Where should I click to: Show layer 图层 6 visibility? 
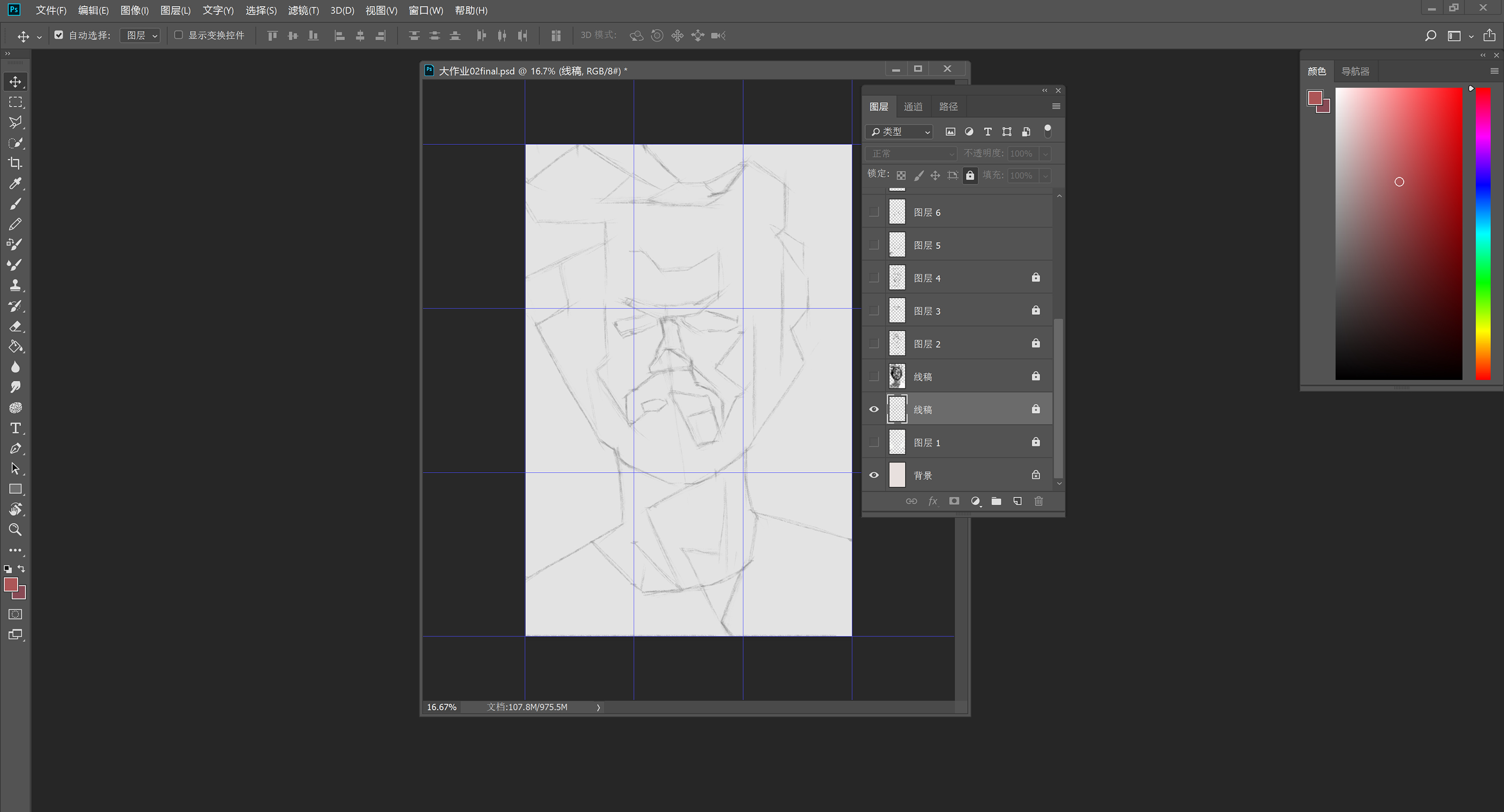[x=874, y=212]
